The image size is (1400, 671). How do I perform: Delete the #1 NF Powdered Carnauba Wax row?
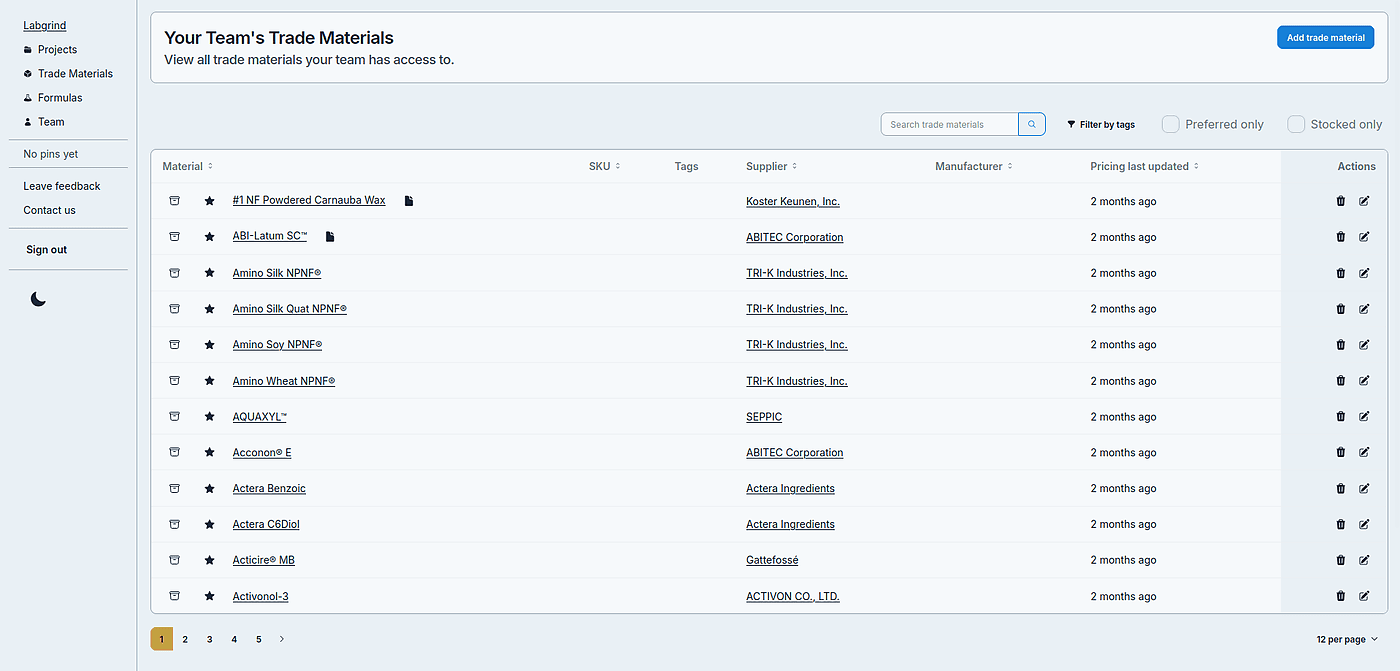pos(1340,201)
